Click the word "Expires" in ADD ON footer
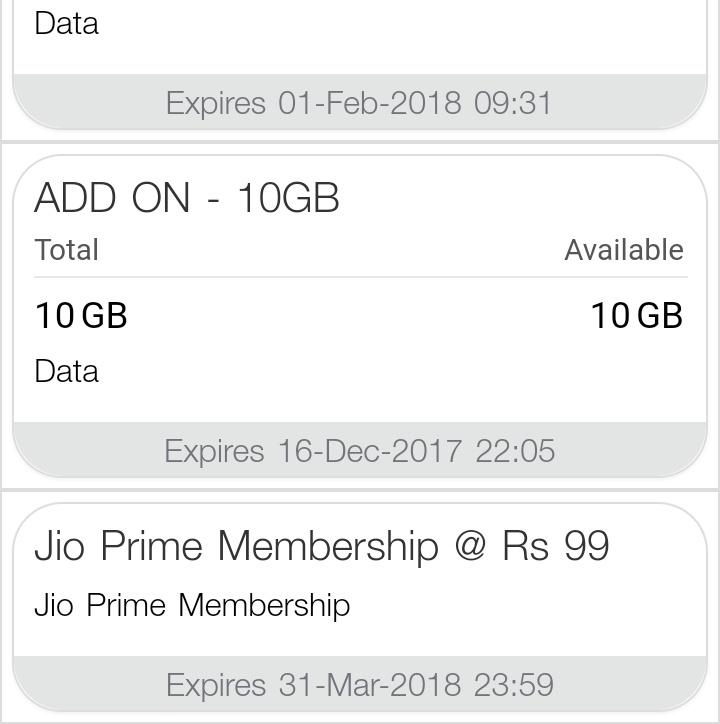Viewport: 720px width, 724px height. [x=215, y=451]
